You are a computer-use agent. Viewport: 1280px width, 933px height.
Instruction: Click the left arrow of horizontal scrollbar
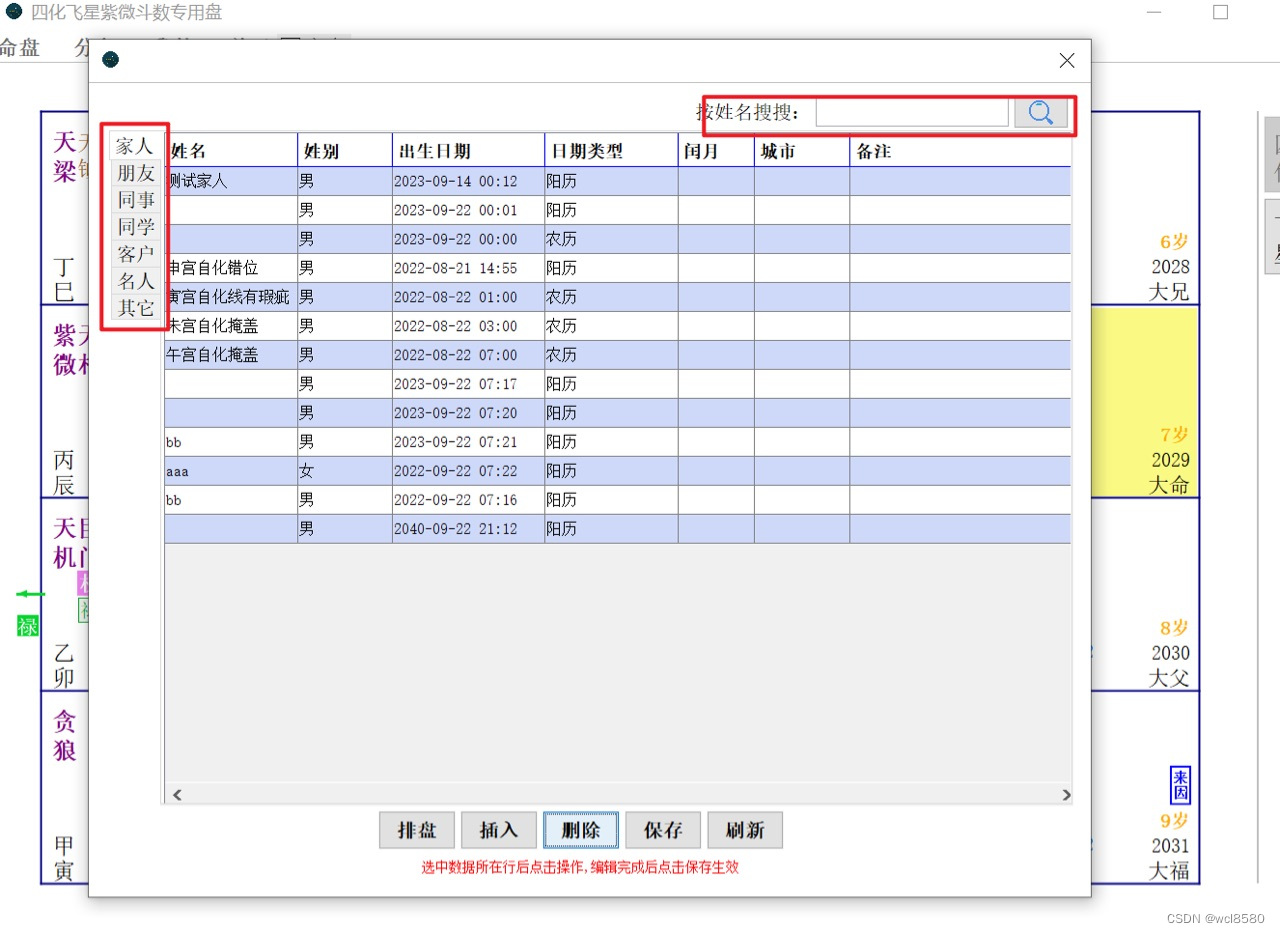[177, 795]
